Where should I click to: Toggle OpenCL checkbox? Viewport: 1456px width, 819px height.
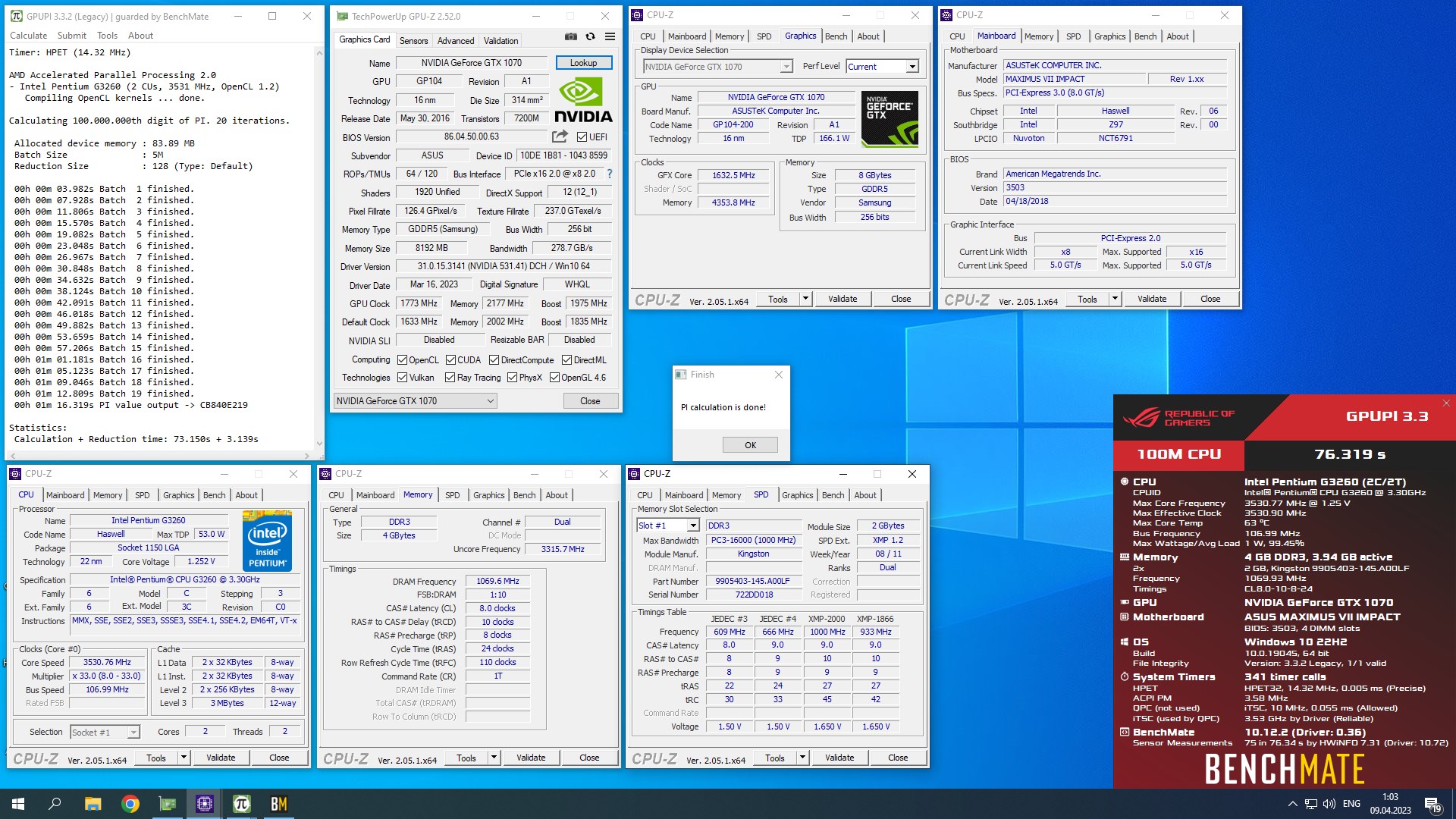pyautogui.click(x=403, y=360)
